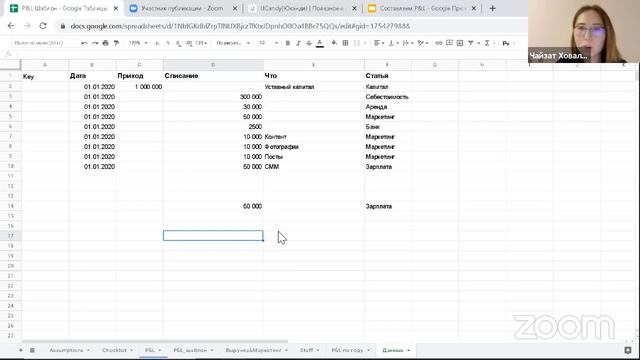The height and width of the screenshot is (360, 640).
Task: Open the Functions sigma menu
Action: (487, 43)
